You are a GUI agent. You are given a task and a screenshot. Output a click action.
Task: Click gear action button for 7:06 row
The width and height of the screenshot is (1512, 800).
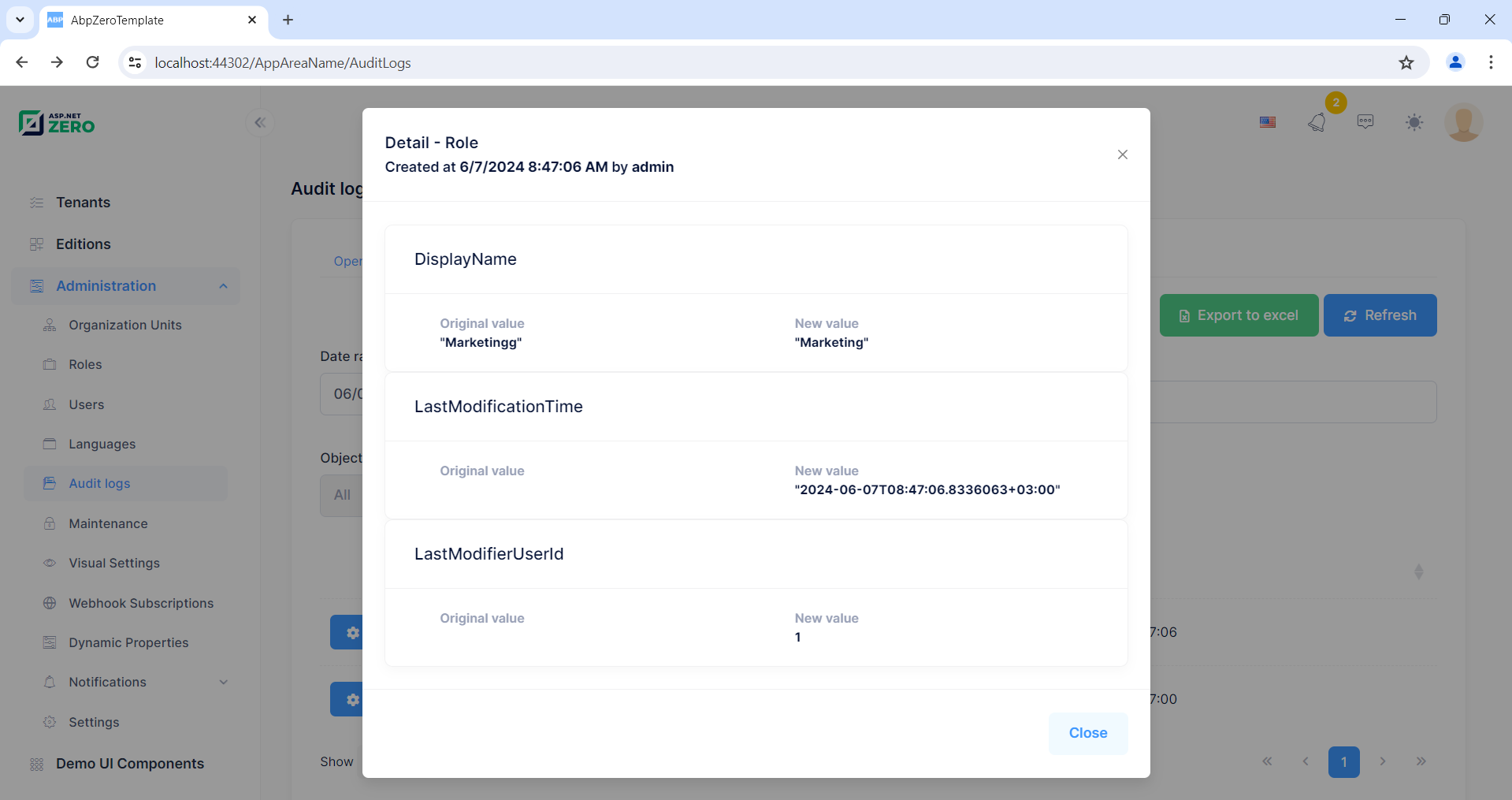347,632
